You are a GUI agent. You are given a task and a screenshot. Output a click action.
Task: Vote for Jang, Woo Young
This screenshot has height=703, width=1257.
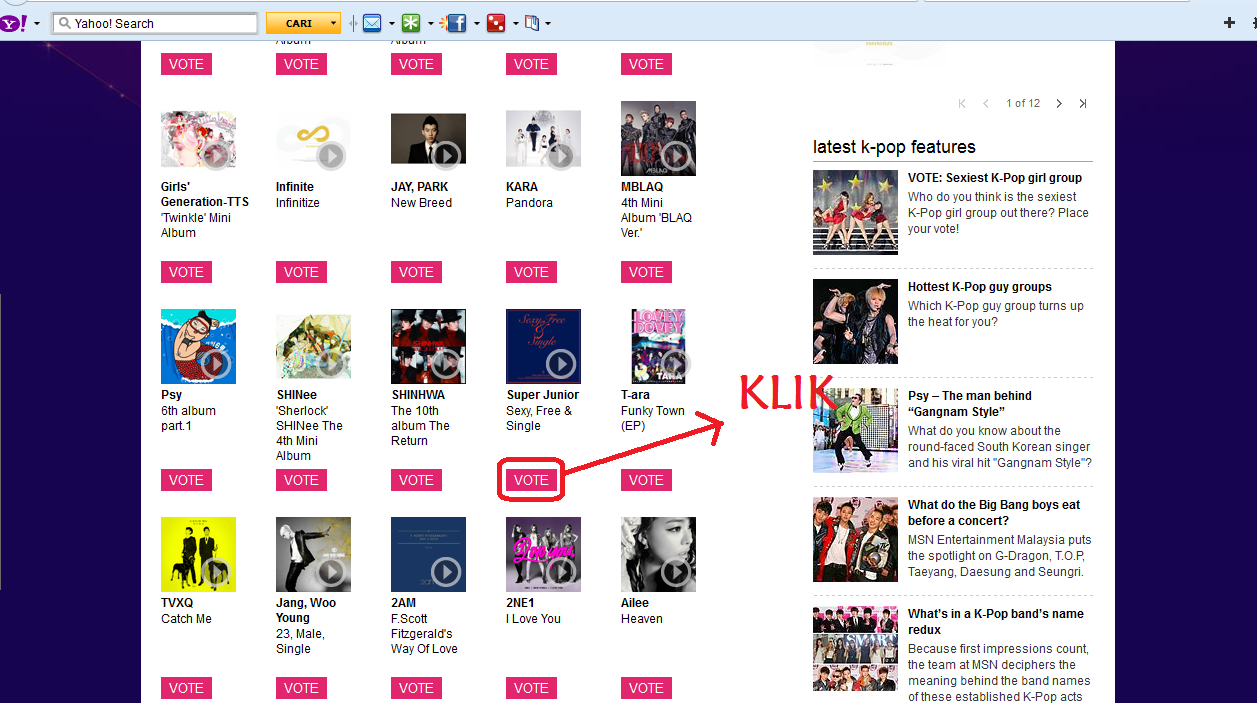click(301, 688)
